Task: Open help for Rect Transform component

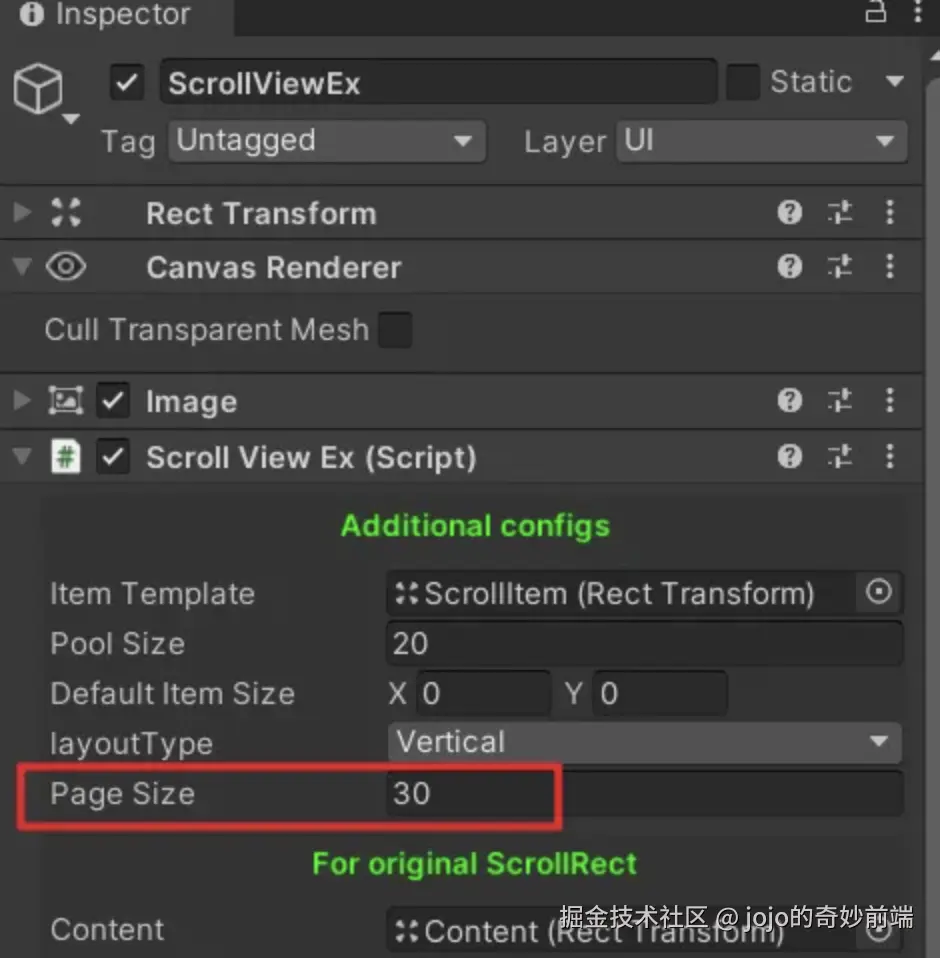Action: click(790, 212)
